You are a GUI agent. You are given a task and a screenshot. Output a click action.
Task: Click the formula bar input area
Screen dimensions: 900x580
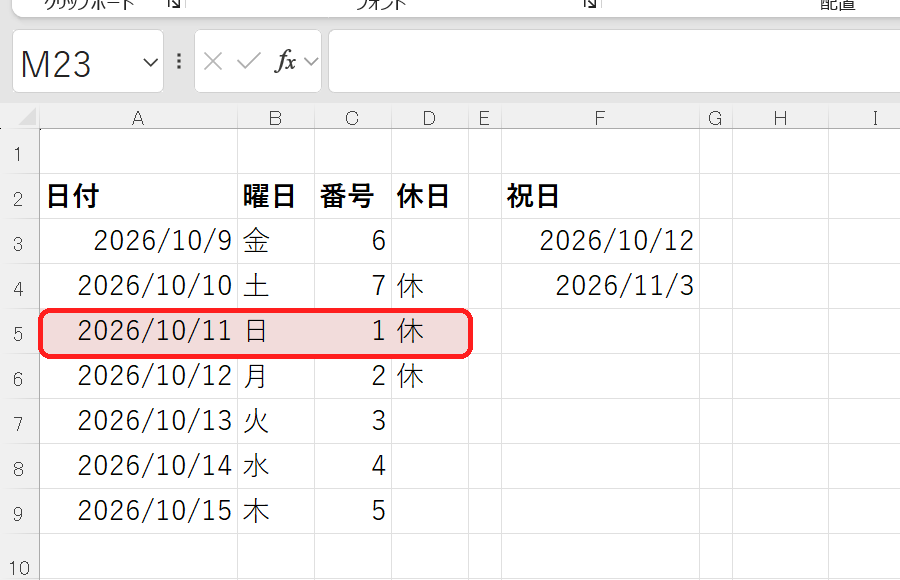(614, 61)
